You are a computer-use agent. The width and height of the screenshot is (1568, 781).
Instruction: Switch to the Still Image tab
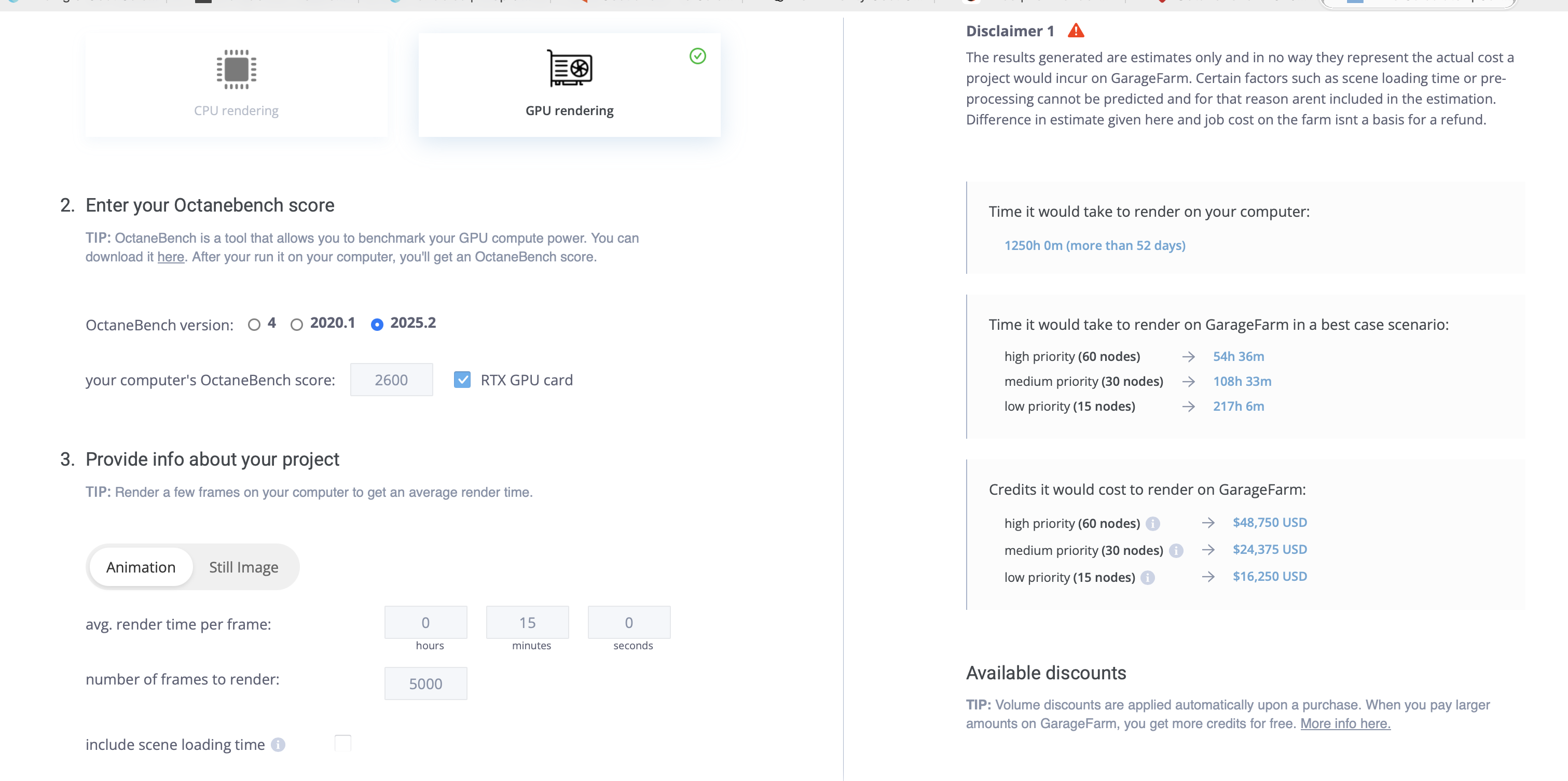click(x=243, y=567)
